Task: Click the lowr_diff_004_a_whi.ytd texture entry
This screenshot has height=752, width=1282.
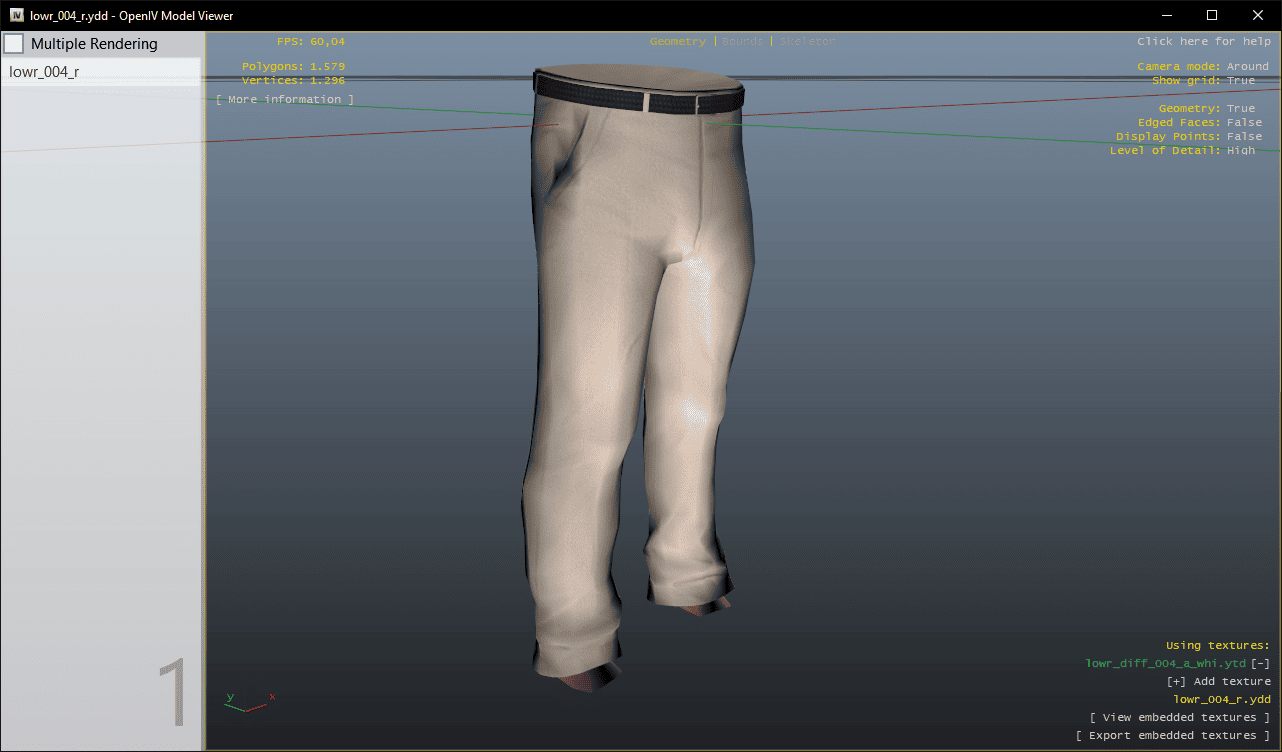Action: pos(1165,664)
